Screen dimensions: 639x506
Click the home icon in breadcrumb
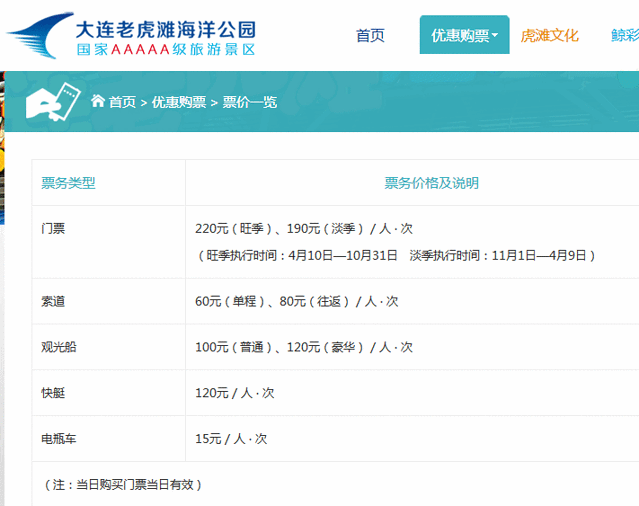click(x=98, y=101)
